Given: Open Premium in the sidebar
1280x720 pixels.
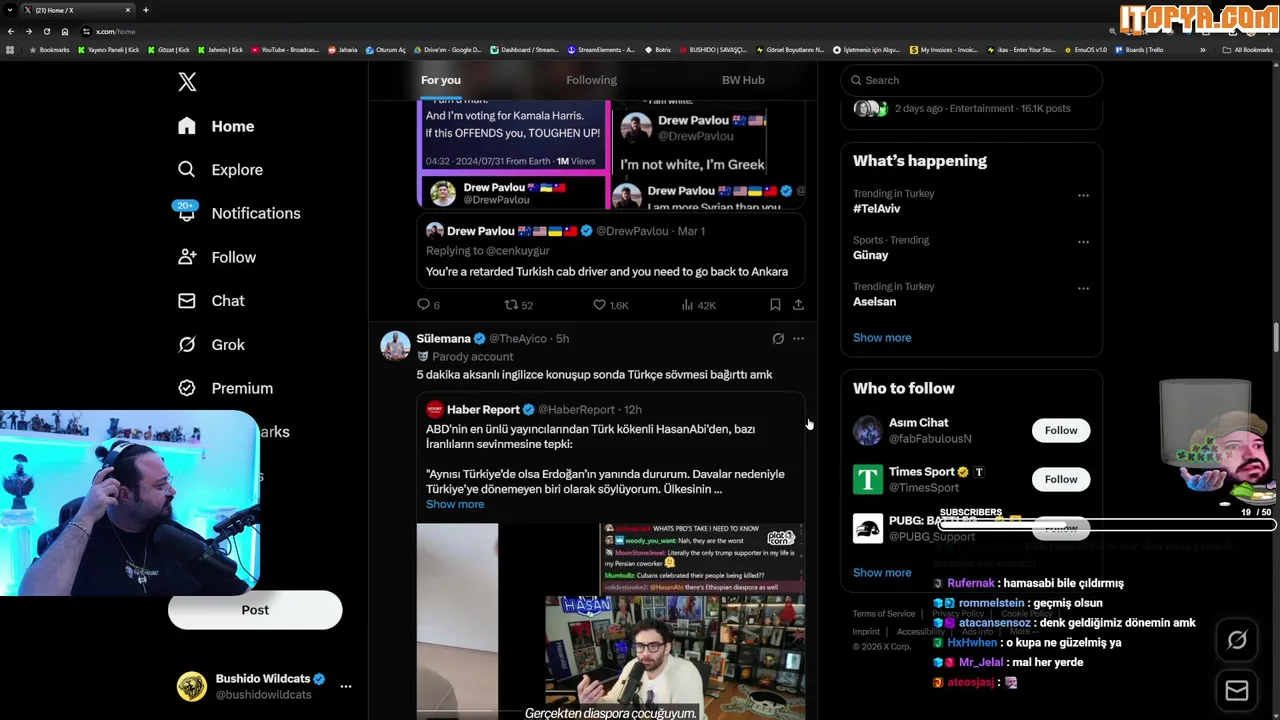Looking at the screenshot, I should pyautogui.click(x=225, y=388).
